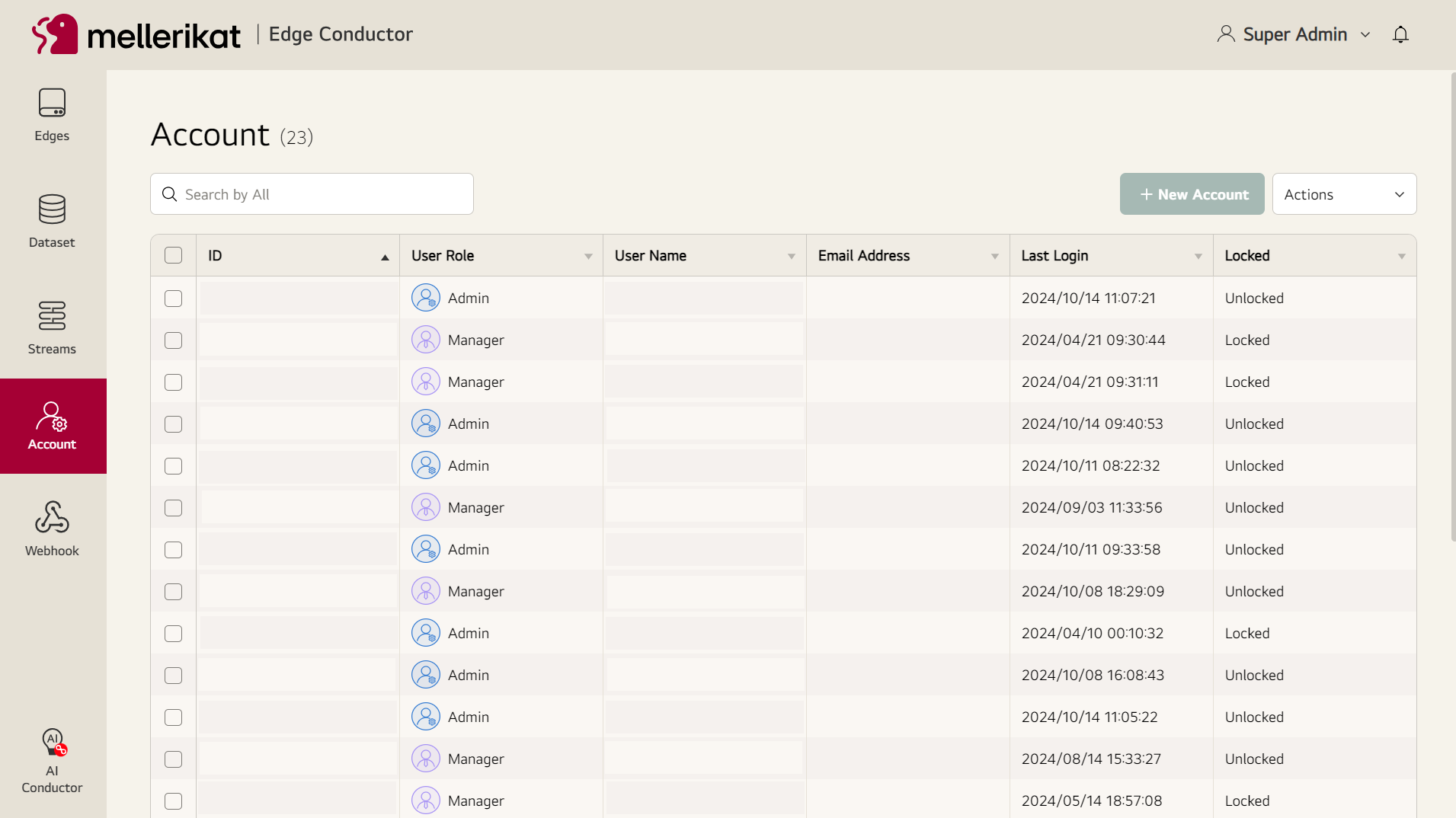
Task: Click the Edge Conductor title text
Action: pos(341,34)
